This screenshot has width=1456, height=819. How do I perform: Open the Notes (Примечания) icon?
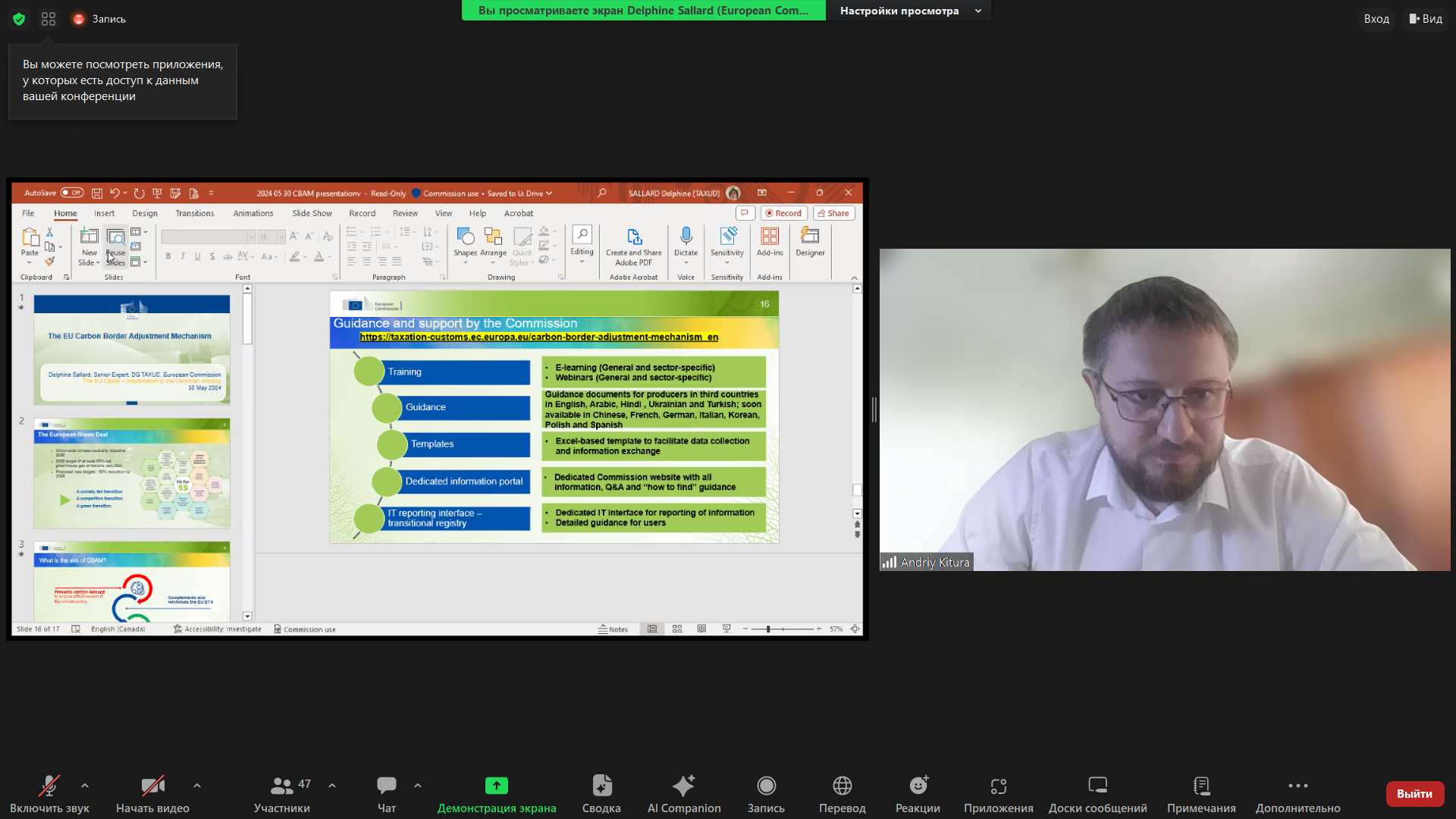click(1201, 786)
